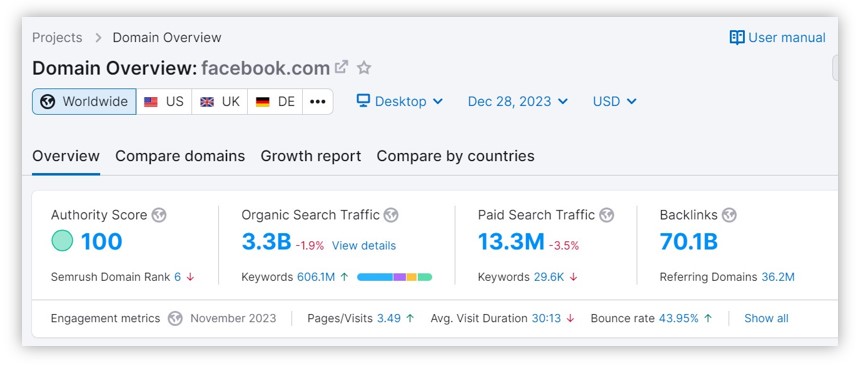Open more countries ellipsis menu

click(318, 101)
